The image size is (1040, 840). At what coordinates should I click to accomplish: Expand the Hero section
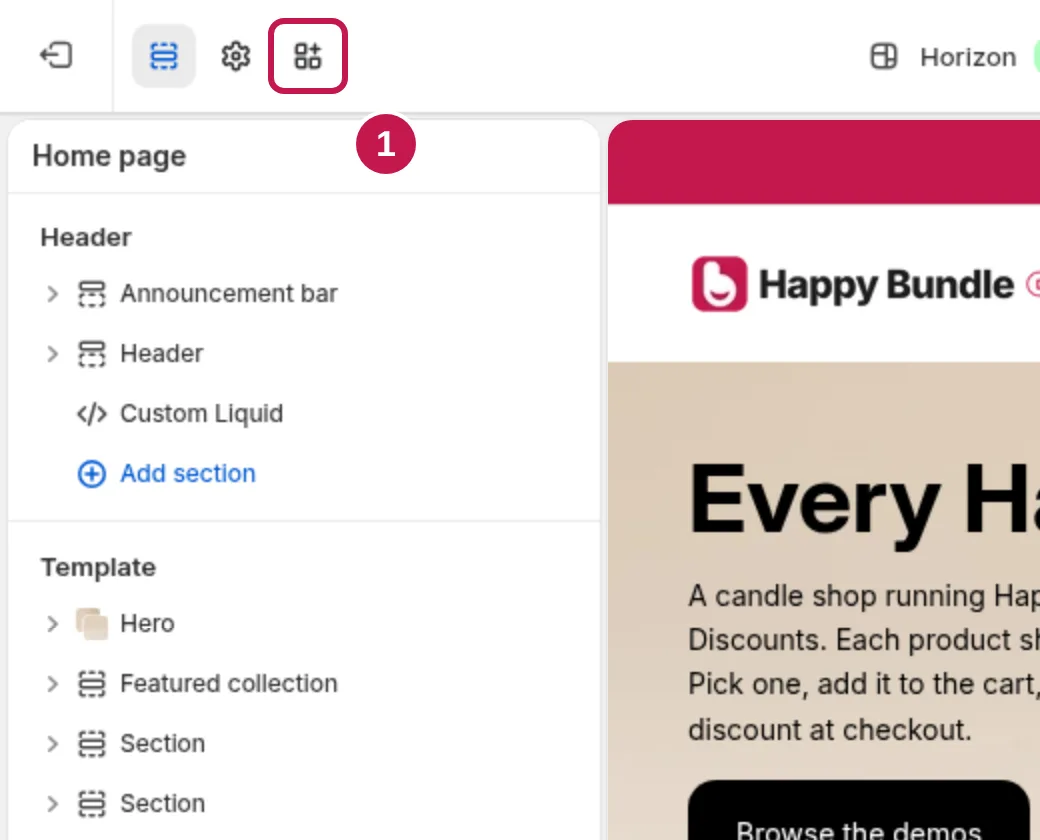pos(52,624)
